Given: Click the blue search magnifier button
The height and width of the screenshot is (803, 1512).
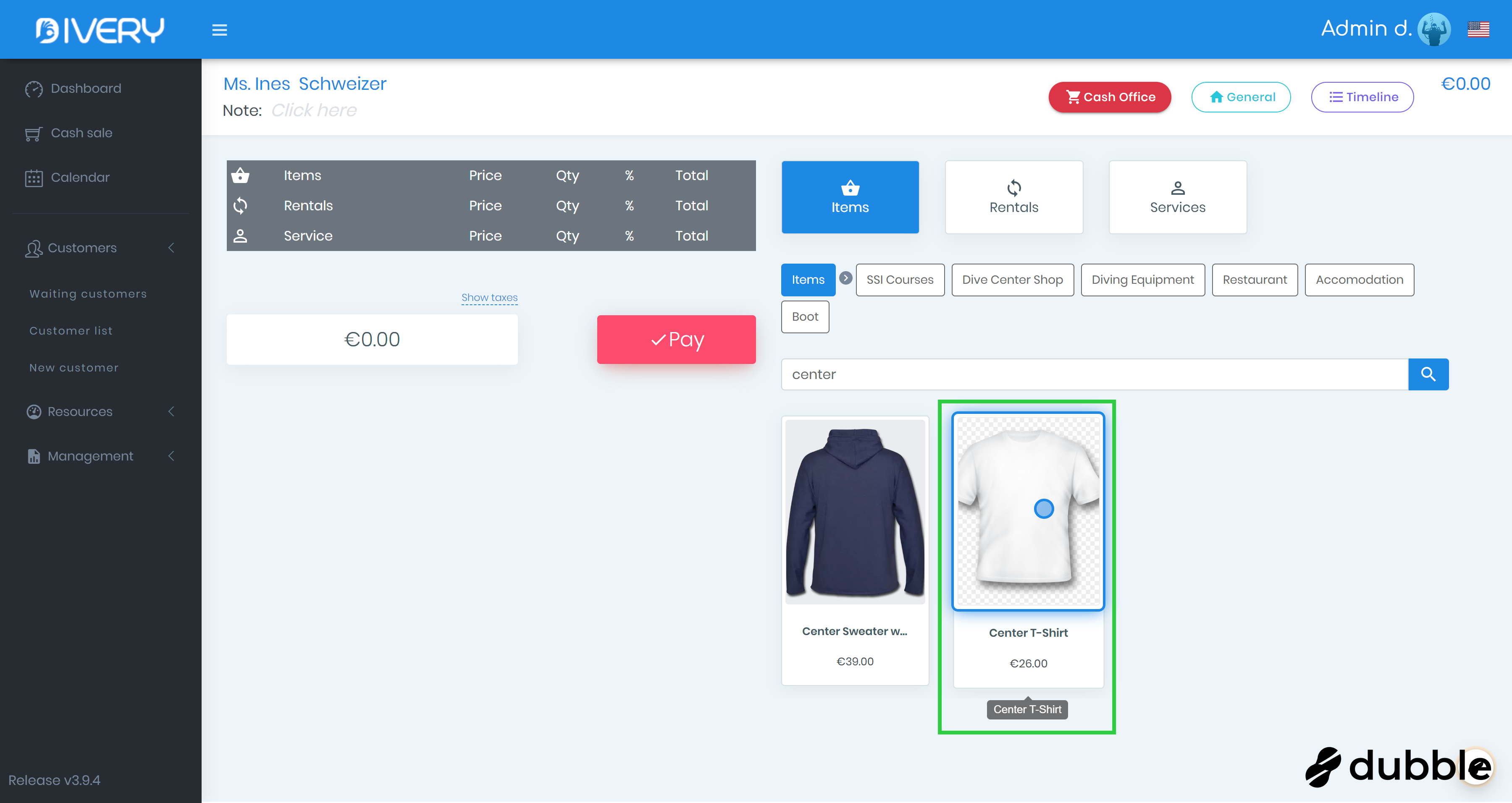Looking at the screenshot, I should point(1428,374).
